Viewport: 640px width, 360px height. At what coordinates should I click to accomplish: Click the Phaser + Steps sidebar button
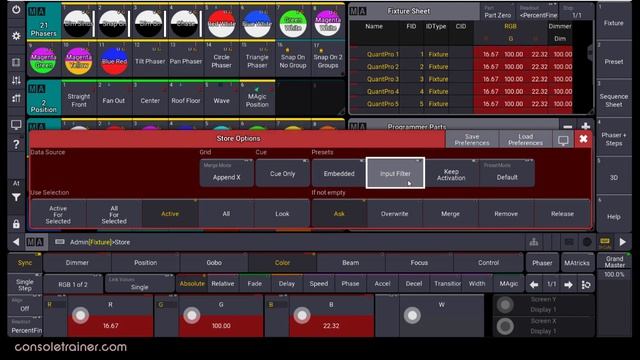pyautogui.click(x=613, y=139)
